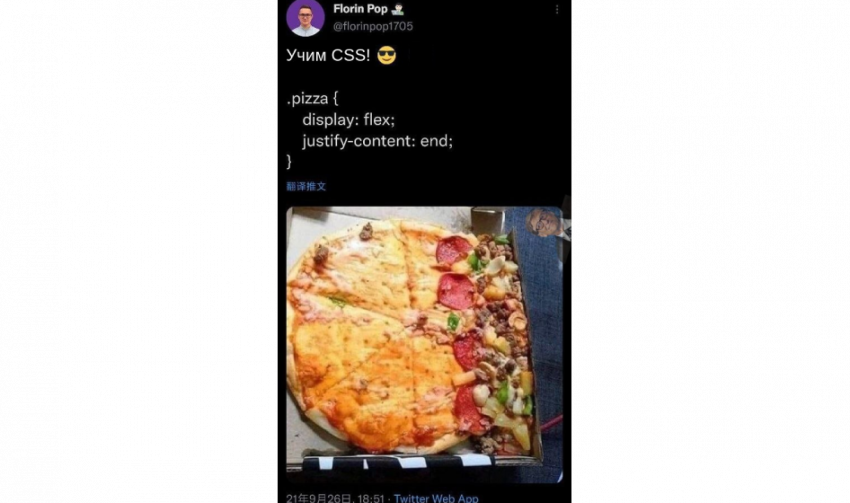This screenshot has width=850, height=503.
Task: Click 翻译推文 to translate the tweet
Action: [x=306, y=186]
